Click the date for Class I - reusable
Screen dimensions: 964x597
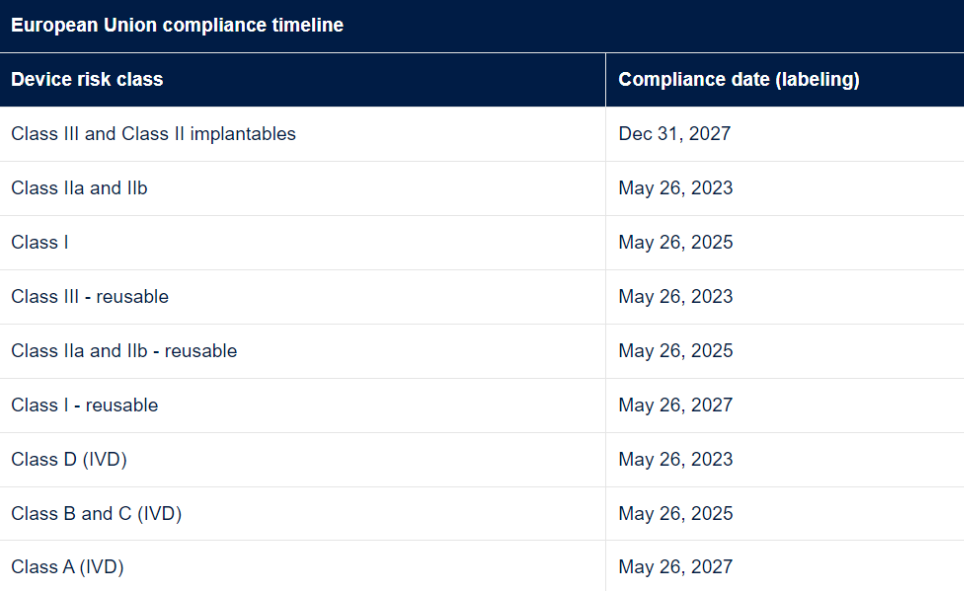pyautogui.click(x=675, y=405)
